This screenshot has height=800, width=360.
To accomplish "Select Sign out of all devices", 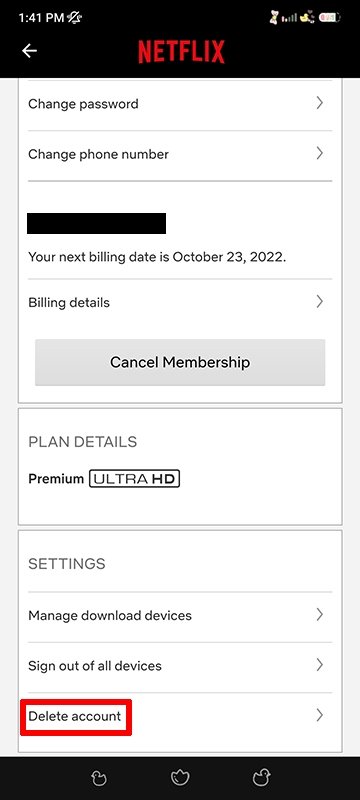I will [x=180, y=667].
